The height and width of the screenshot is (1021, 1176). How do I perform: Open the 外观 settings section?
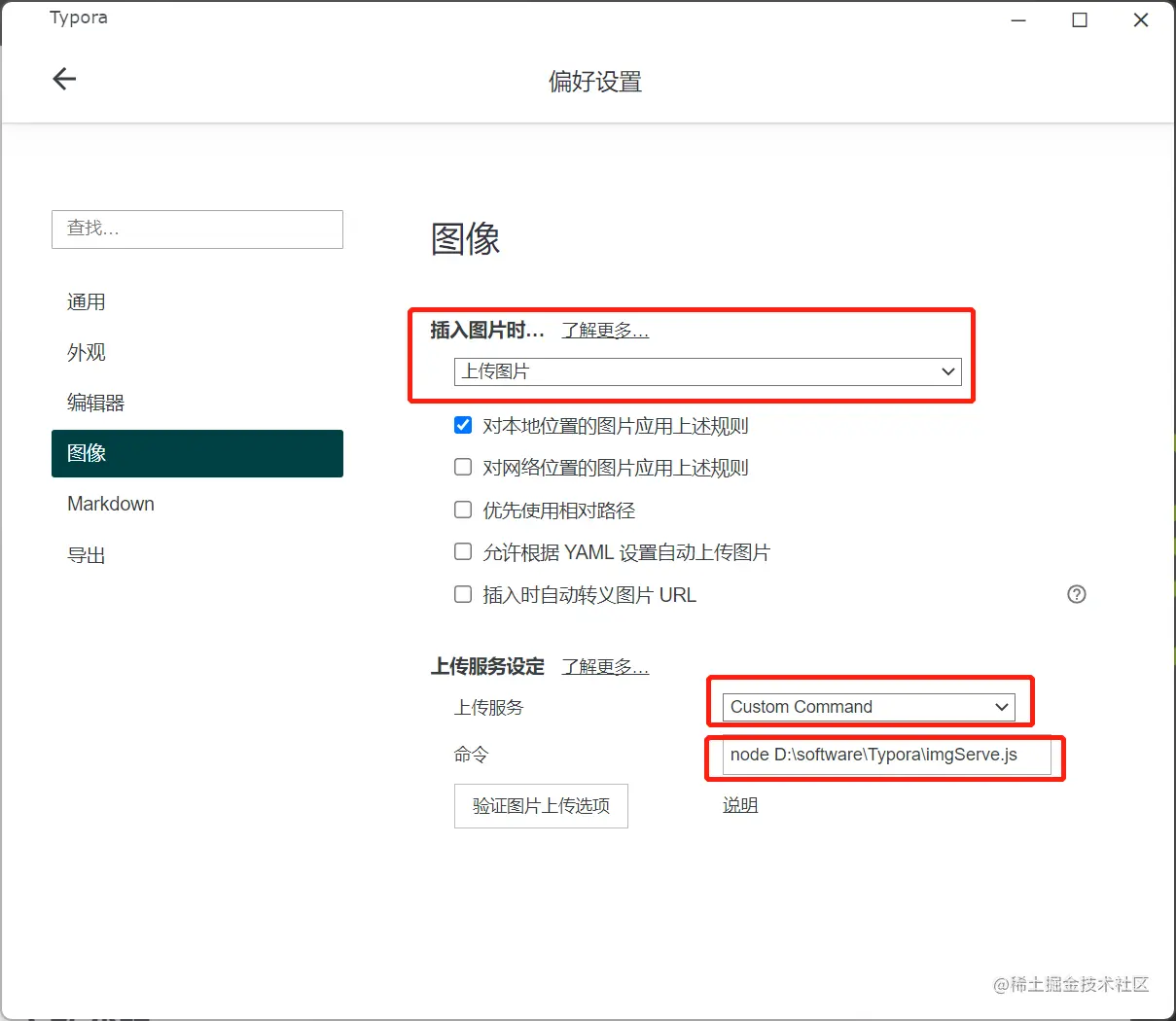click(x=197, y=353)
